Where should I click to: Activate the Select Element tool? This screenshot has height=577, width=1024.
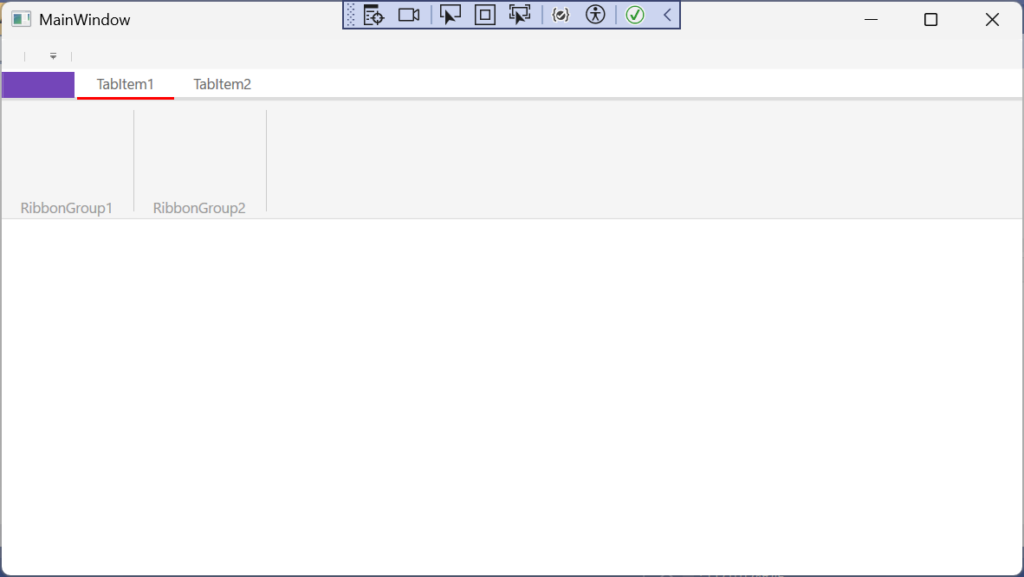[x=450, y=15]
